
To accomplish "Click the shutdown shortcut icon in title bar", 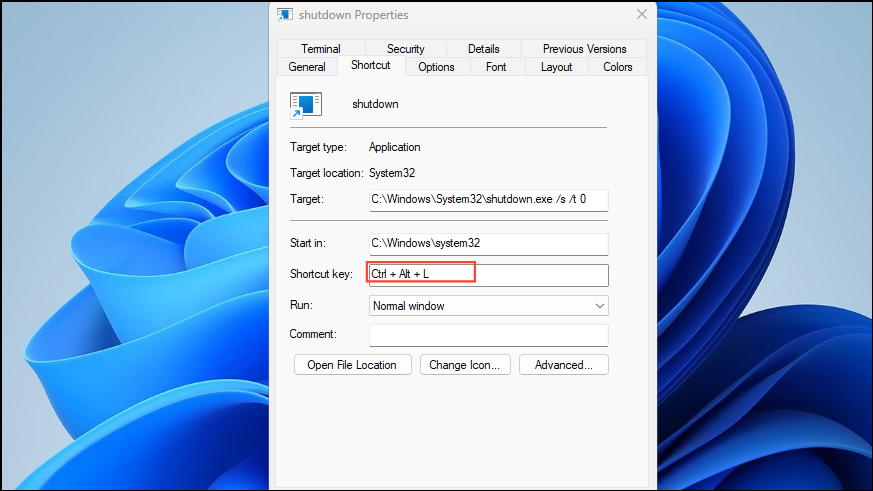I will tap(285, 14).
